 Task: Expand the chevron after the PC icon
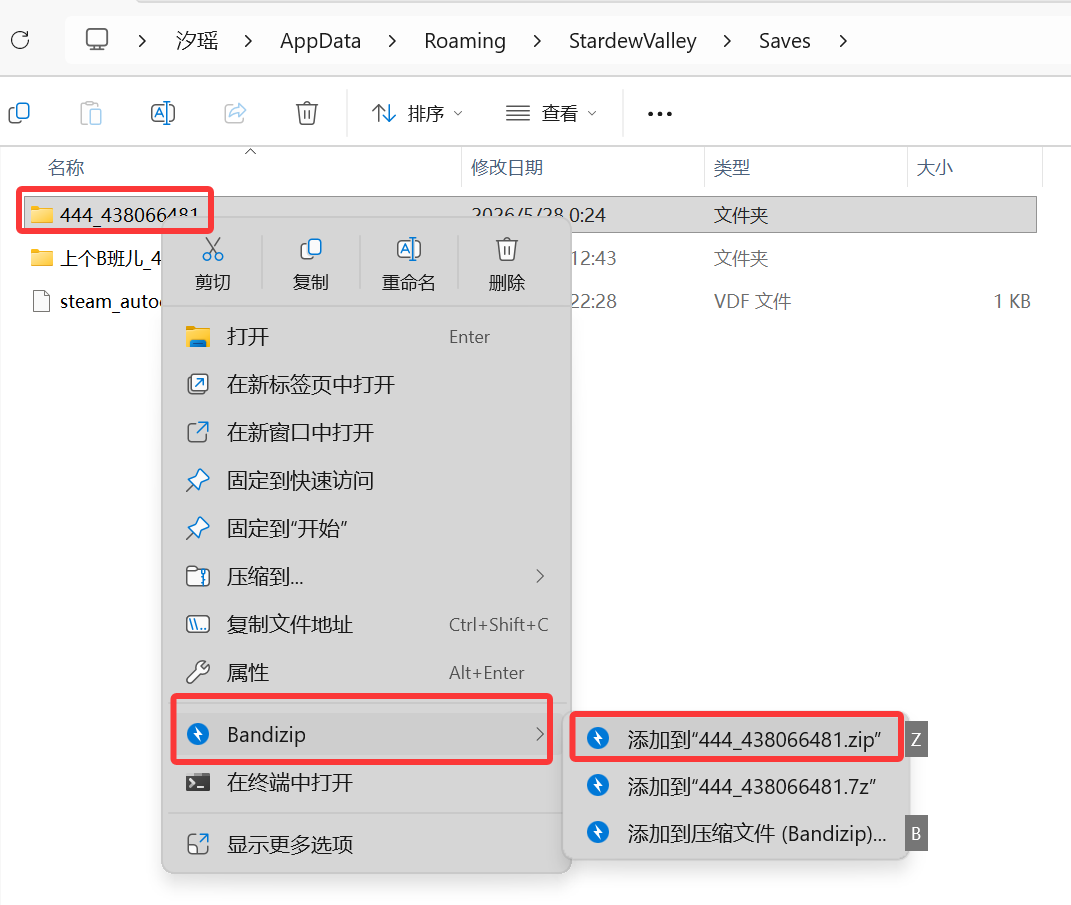click(x=142, y=41)
